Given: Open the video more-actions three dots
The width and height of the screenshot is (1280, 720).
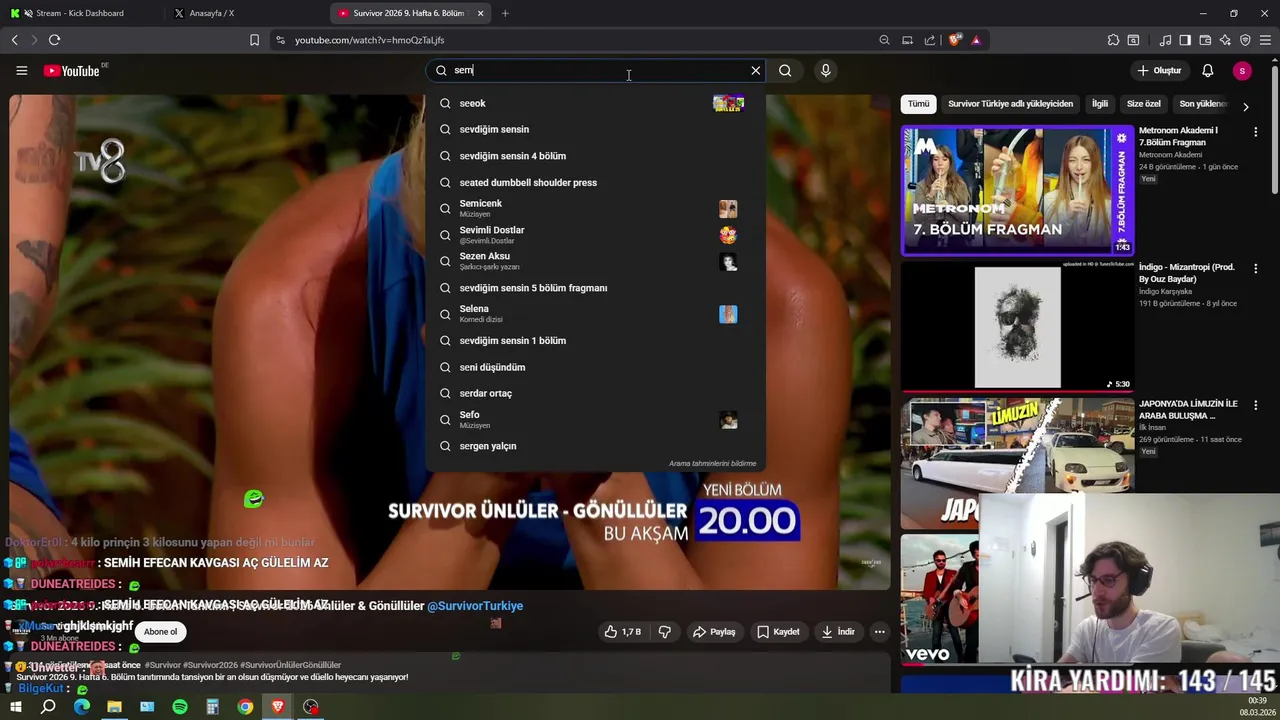Looking at the screenshot, I should pyautogui.click(x=879, y=632).
